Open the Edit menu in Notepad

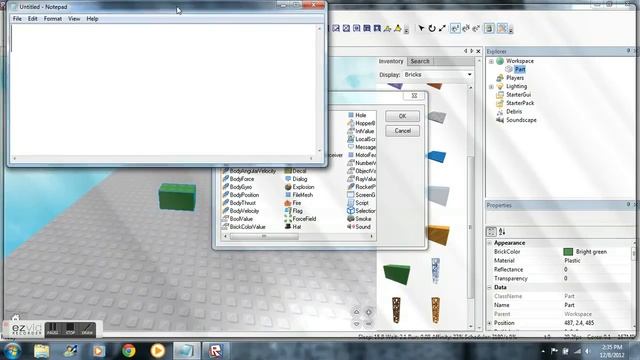33,19
